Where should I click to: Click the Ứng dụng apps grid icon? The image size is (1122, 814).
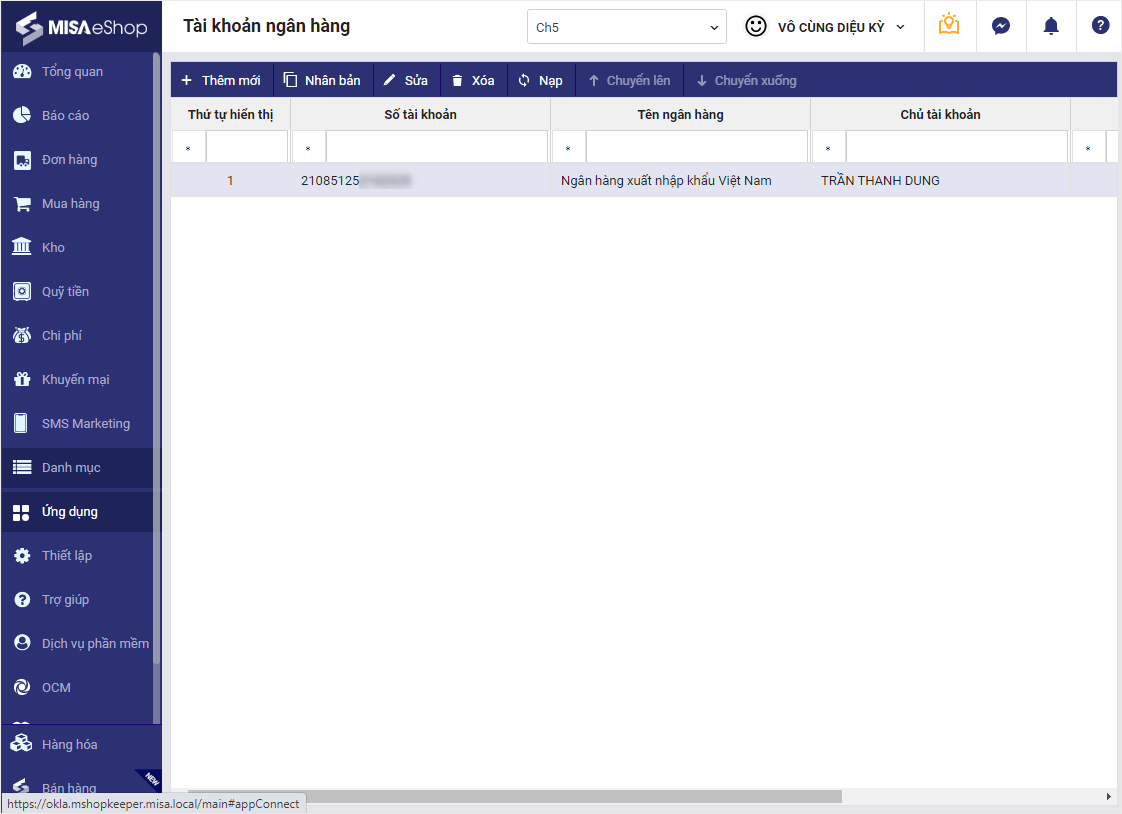click(x=21, y=512)
